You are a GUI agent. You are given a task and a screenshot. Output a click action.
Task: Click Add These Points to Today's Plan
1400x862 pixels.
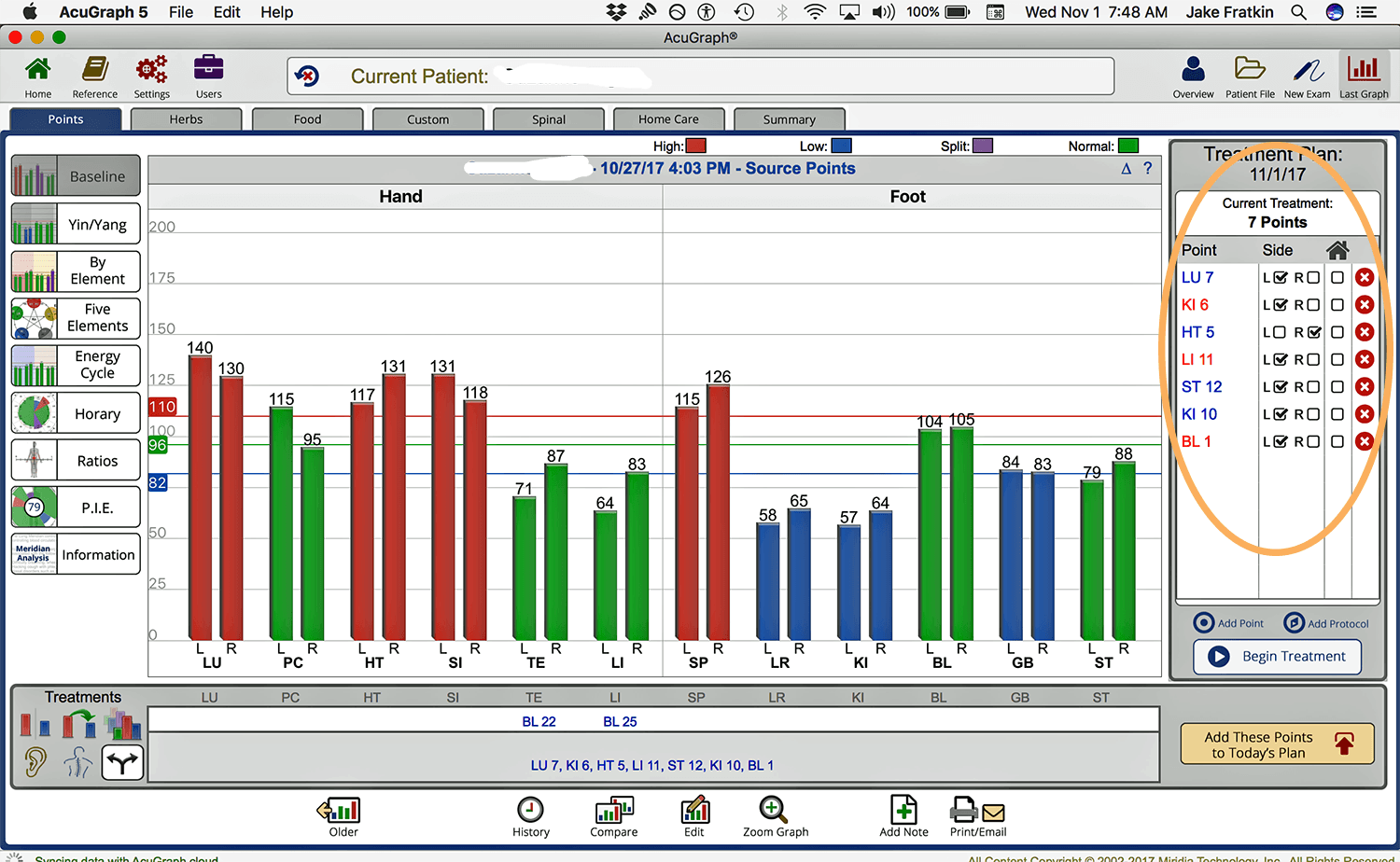[1277, 744]
